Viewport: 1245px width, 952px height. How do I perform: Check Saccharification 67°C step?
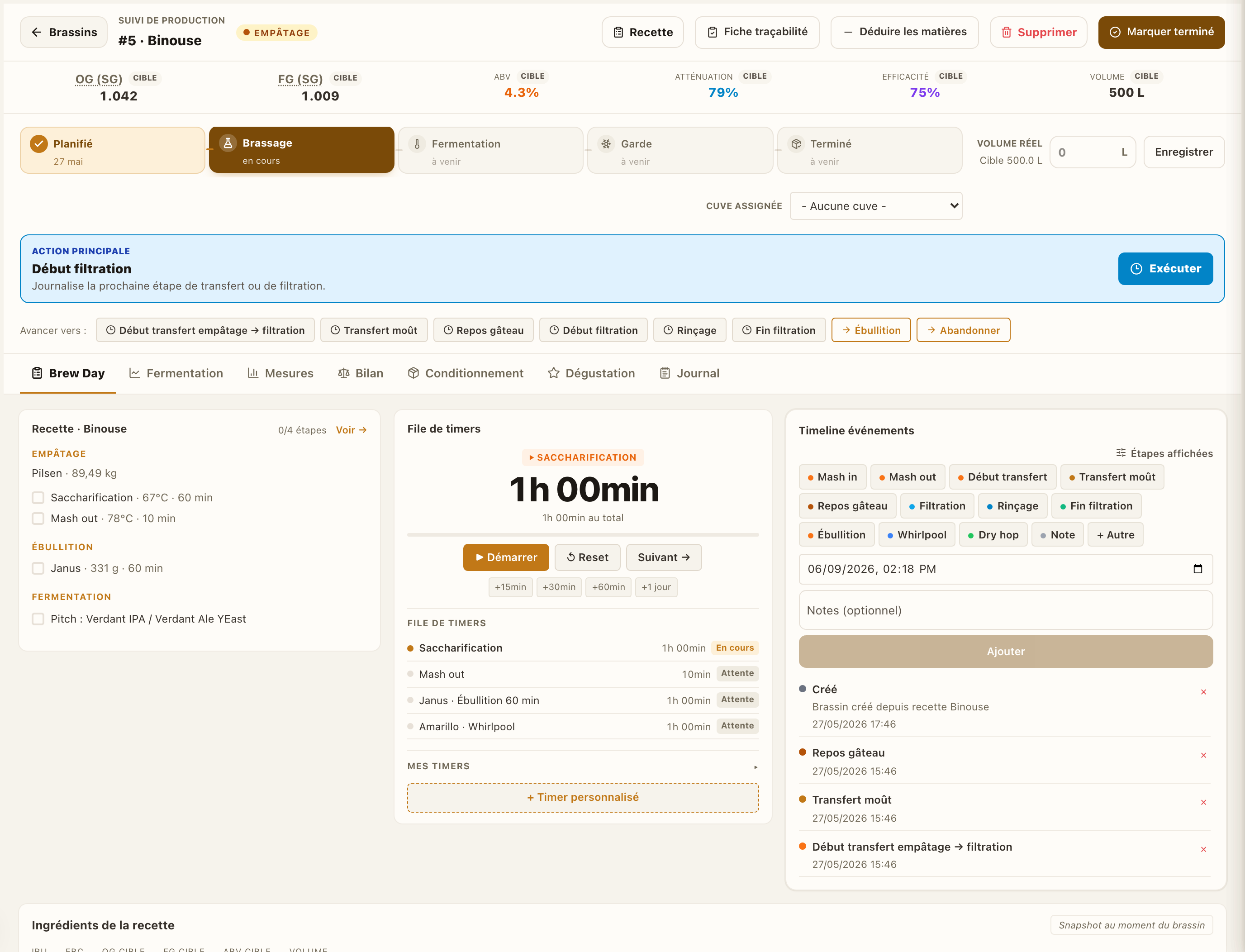tap(38, 498)
